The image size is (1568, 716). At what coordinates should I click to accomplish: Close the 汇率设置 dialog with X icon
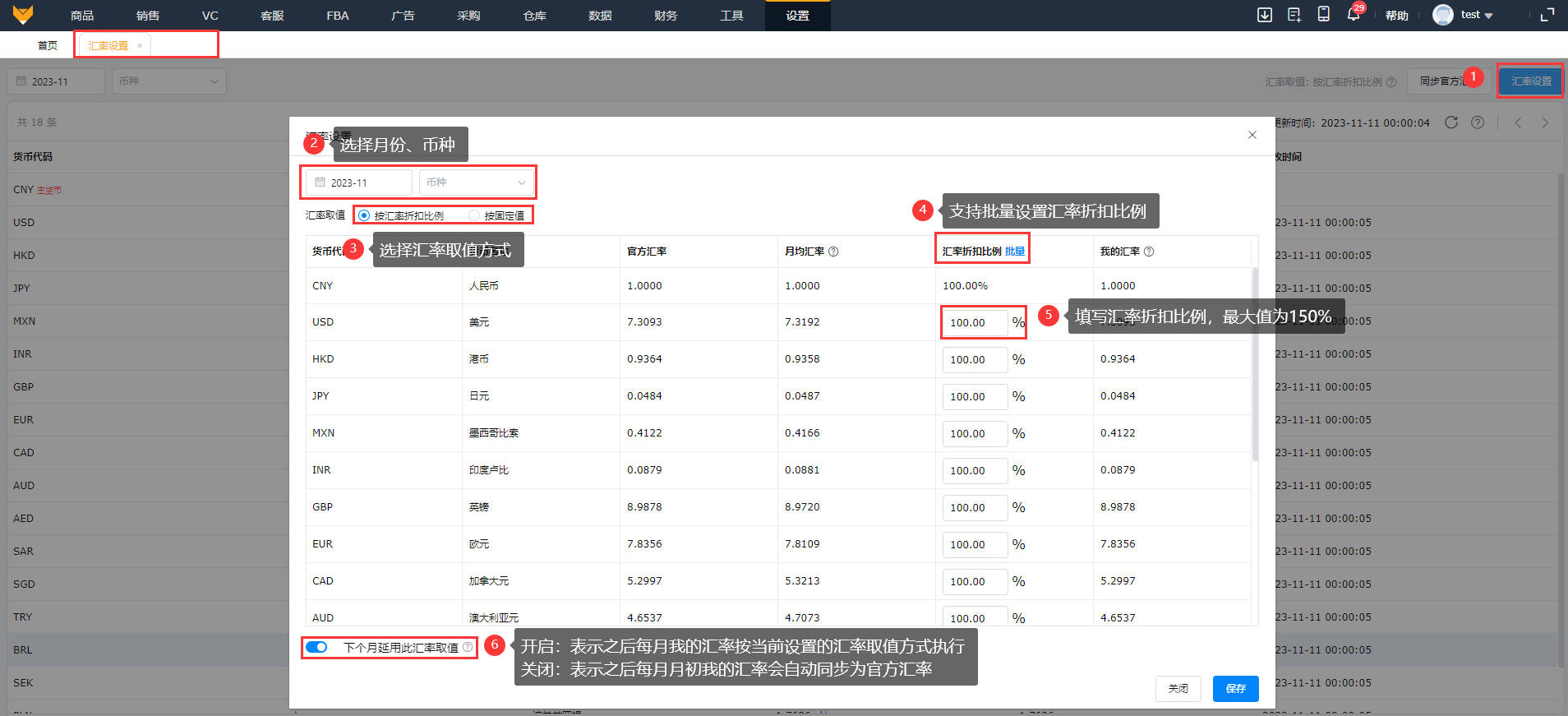tap(1252, 135)
